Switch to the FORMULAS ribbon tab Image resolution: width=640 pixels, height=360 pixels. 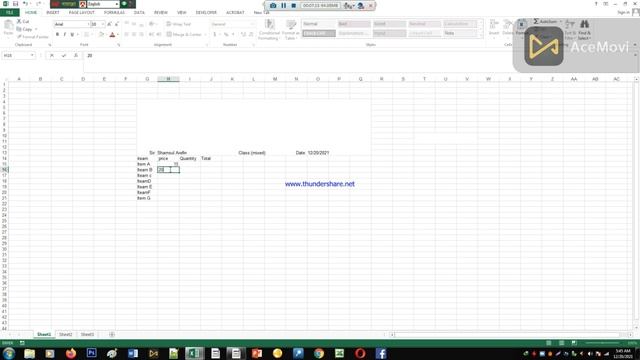pos(114,13)
